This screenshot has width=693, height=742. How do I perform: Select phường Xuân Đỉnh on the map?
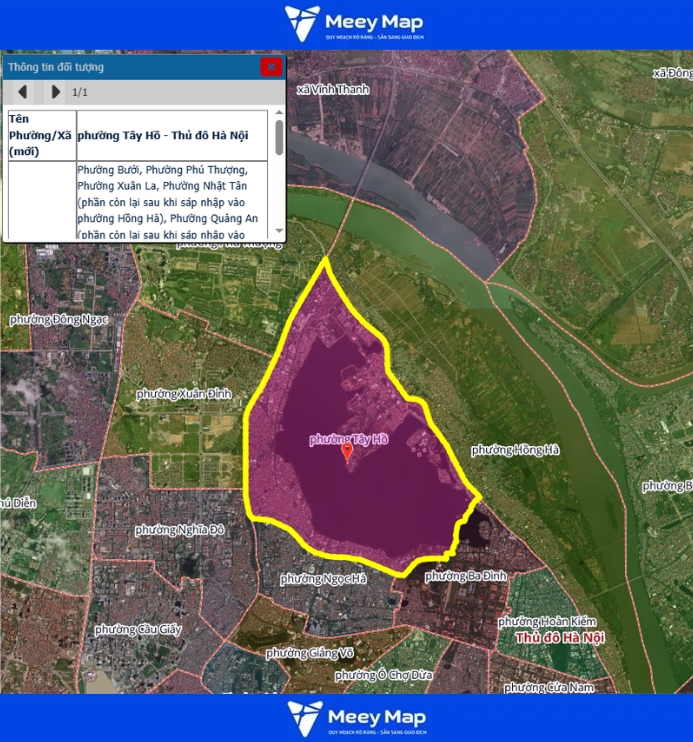click(x=185, y=394)
